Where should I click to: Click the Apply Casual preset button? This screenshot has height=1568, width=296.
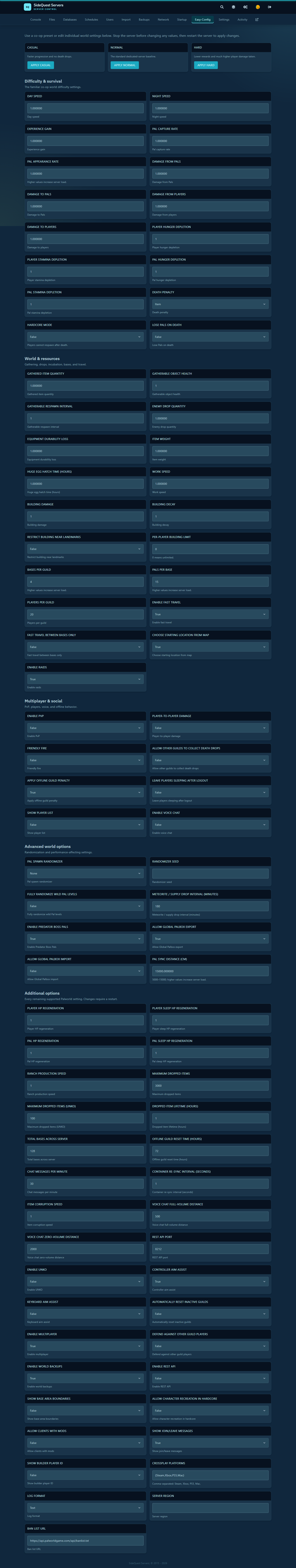41,65
